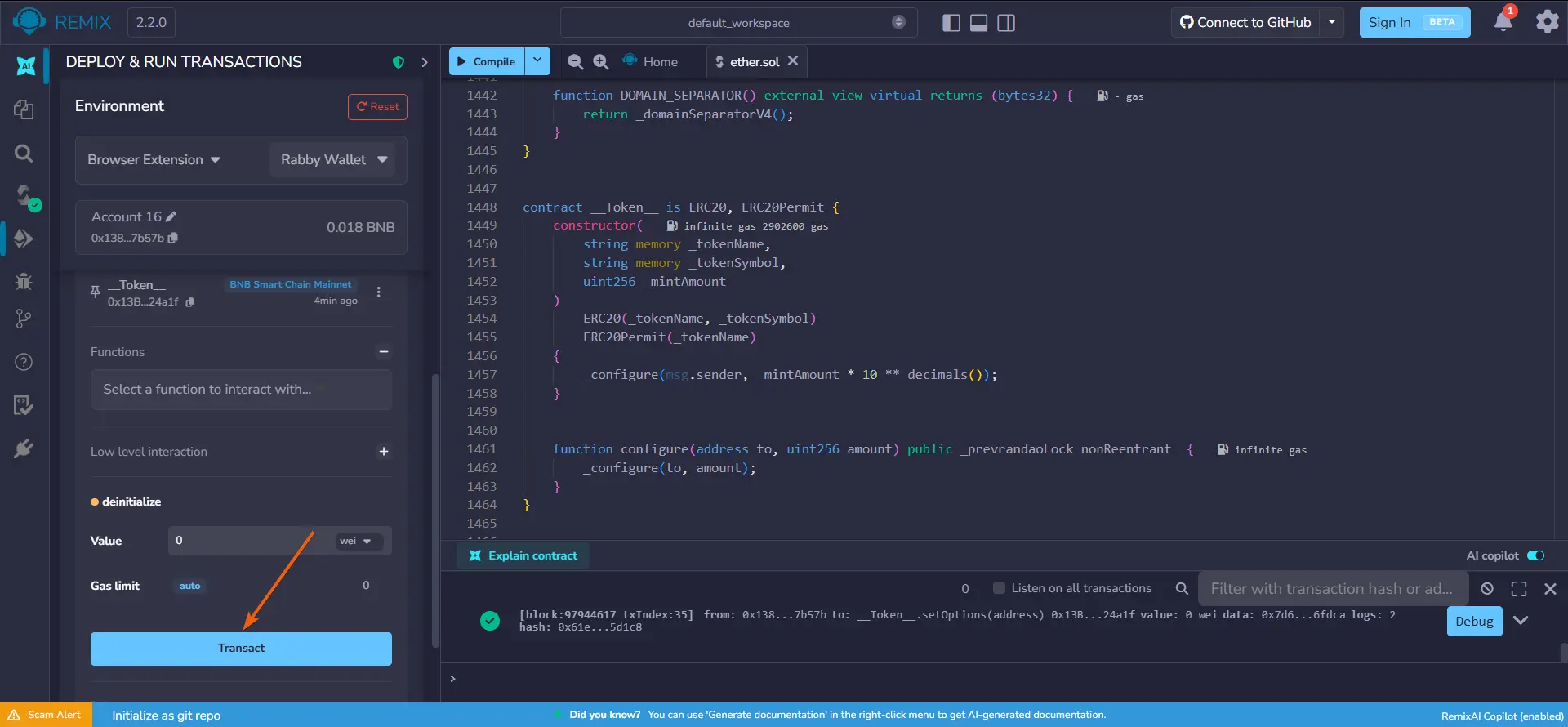Click the Debug transaction button
This screenshot has height=727, width=1568.
click(1474, 621)
